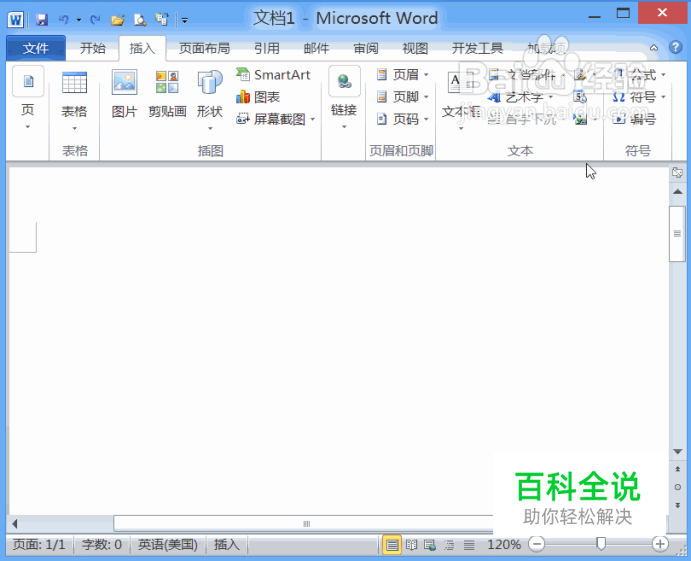Click the Save icon in quick access toolbar
The width and height of the screenshot is (691, 561).
pyautogui.click(x=41, y=20)
